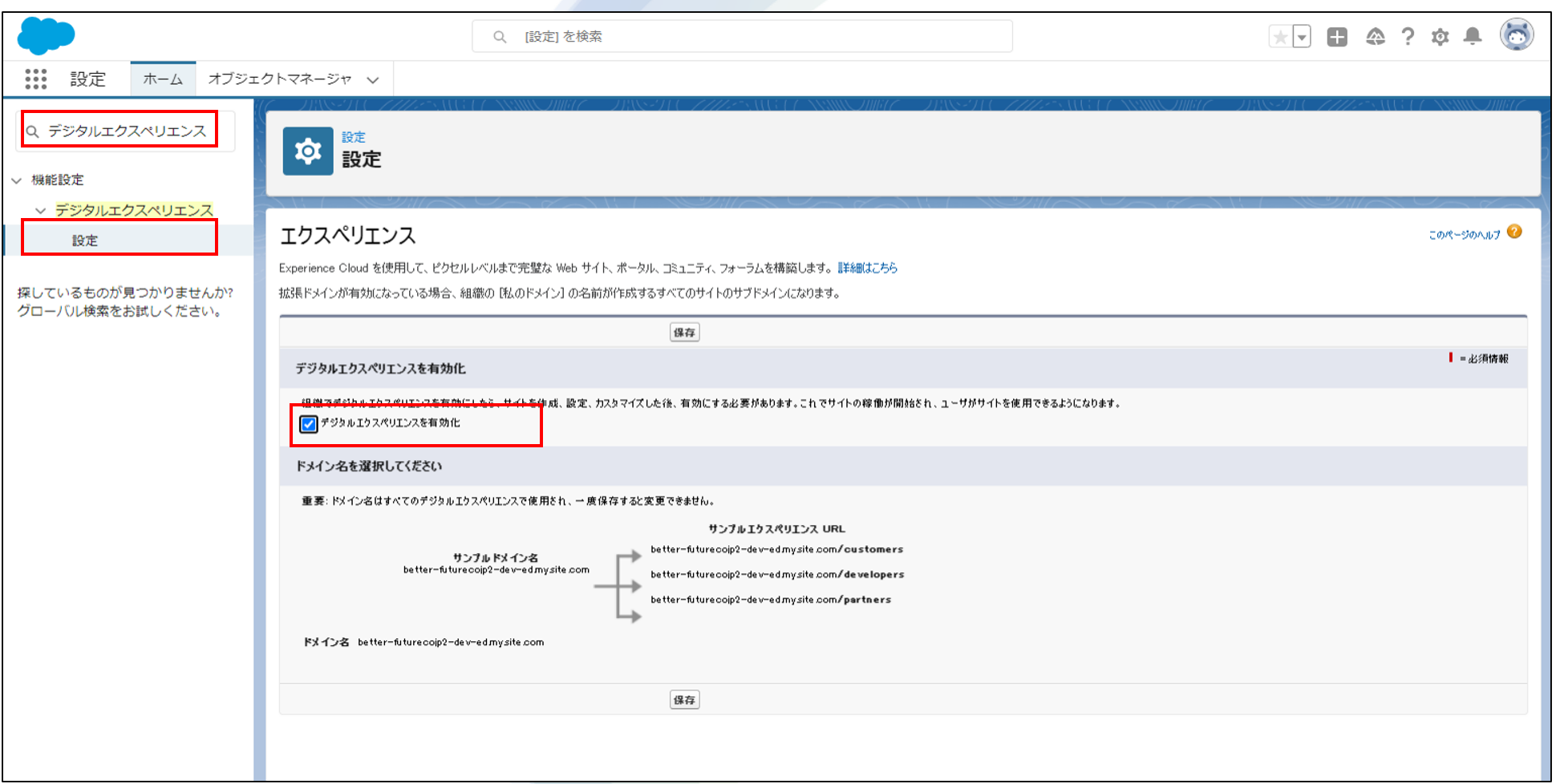Open the App Launcher grid icon
The width and height of the screenshot is (1556, 784).
click(35, 79)
